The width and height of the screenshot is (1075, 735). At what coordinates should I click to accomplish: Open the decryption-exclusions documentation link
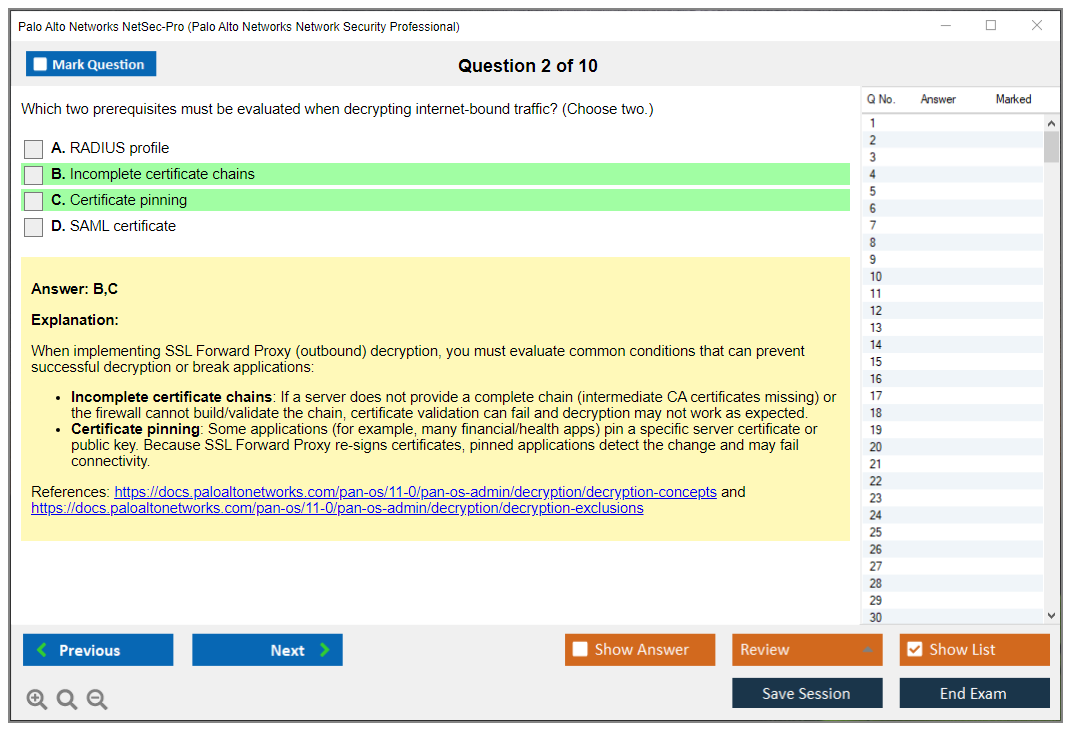[337, 508]
